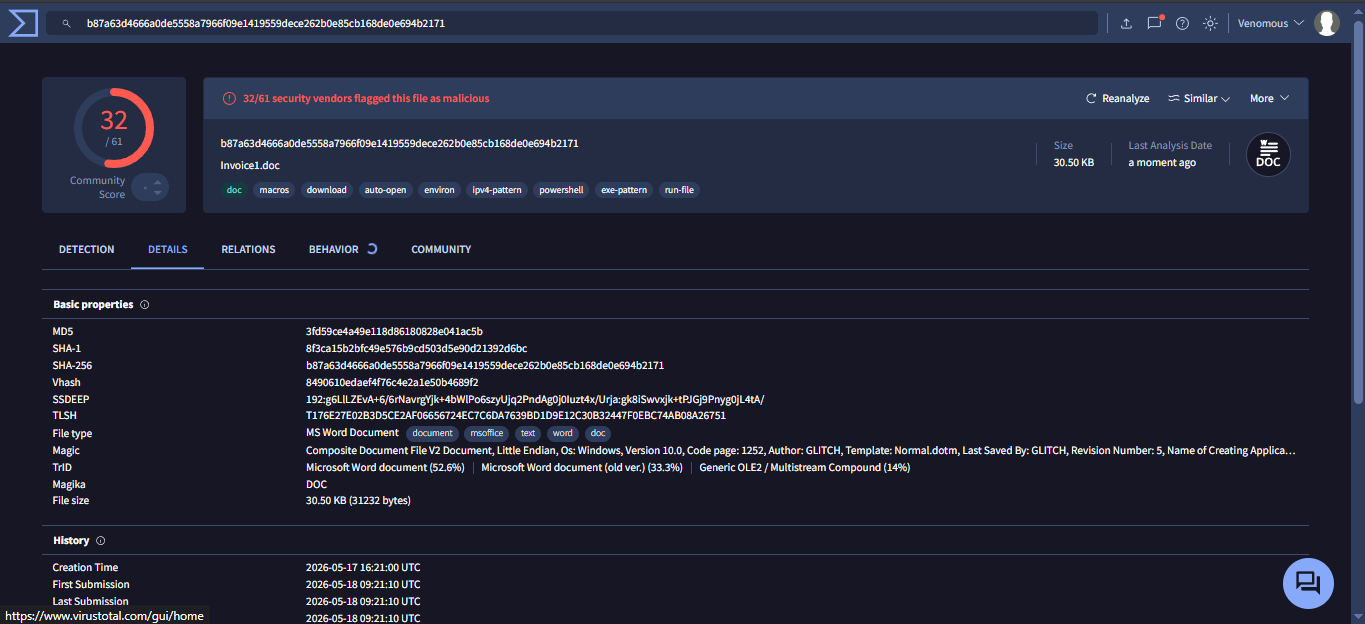1365x624 pixels.
Task: Click the macros tag
Action: [x=274, y=190]
